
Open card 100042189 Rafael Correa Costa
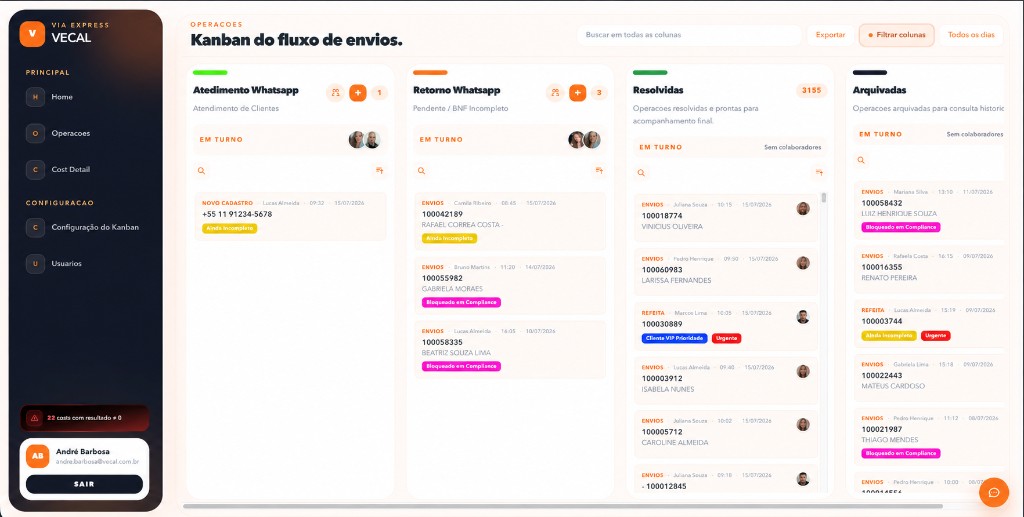(x=510, y=221)
